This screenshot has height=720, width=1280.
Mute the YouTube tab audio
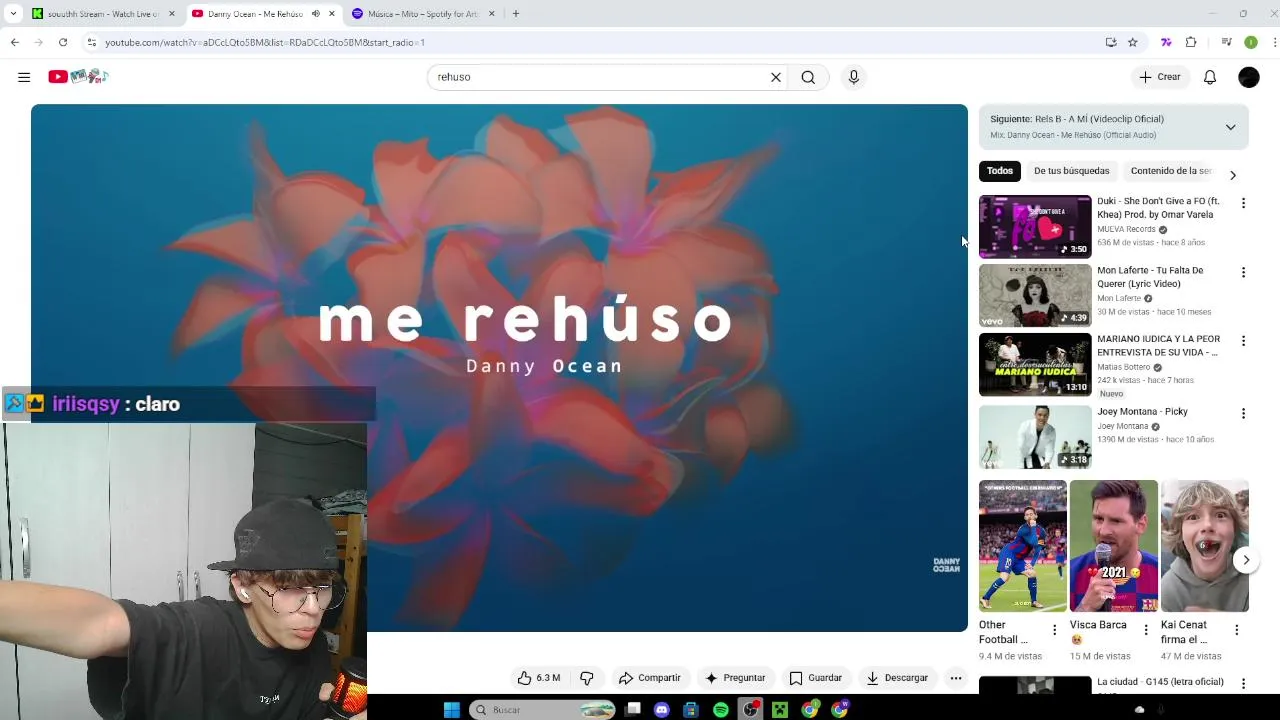pyautogui.click(x=315, y=14)
